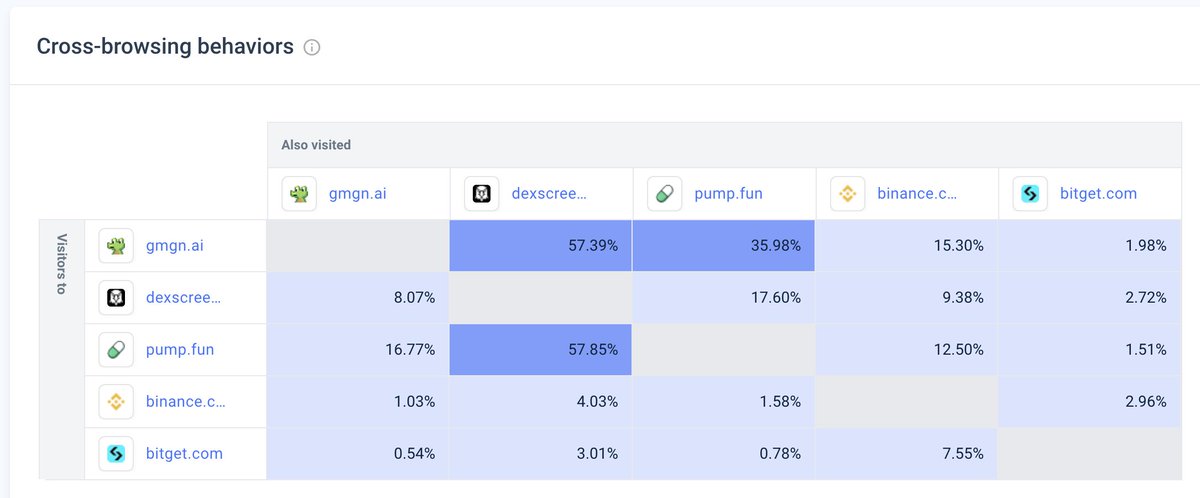
Task: Open the dexscree… column header link
Action: click(549, 194)
